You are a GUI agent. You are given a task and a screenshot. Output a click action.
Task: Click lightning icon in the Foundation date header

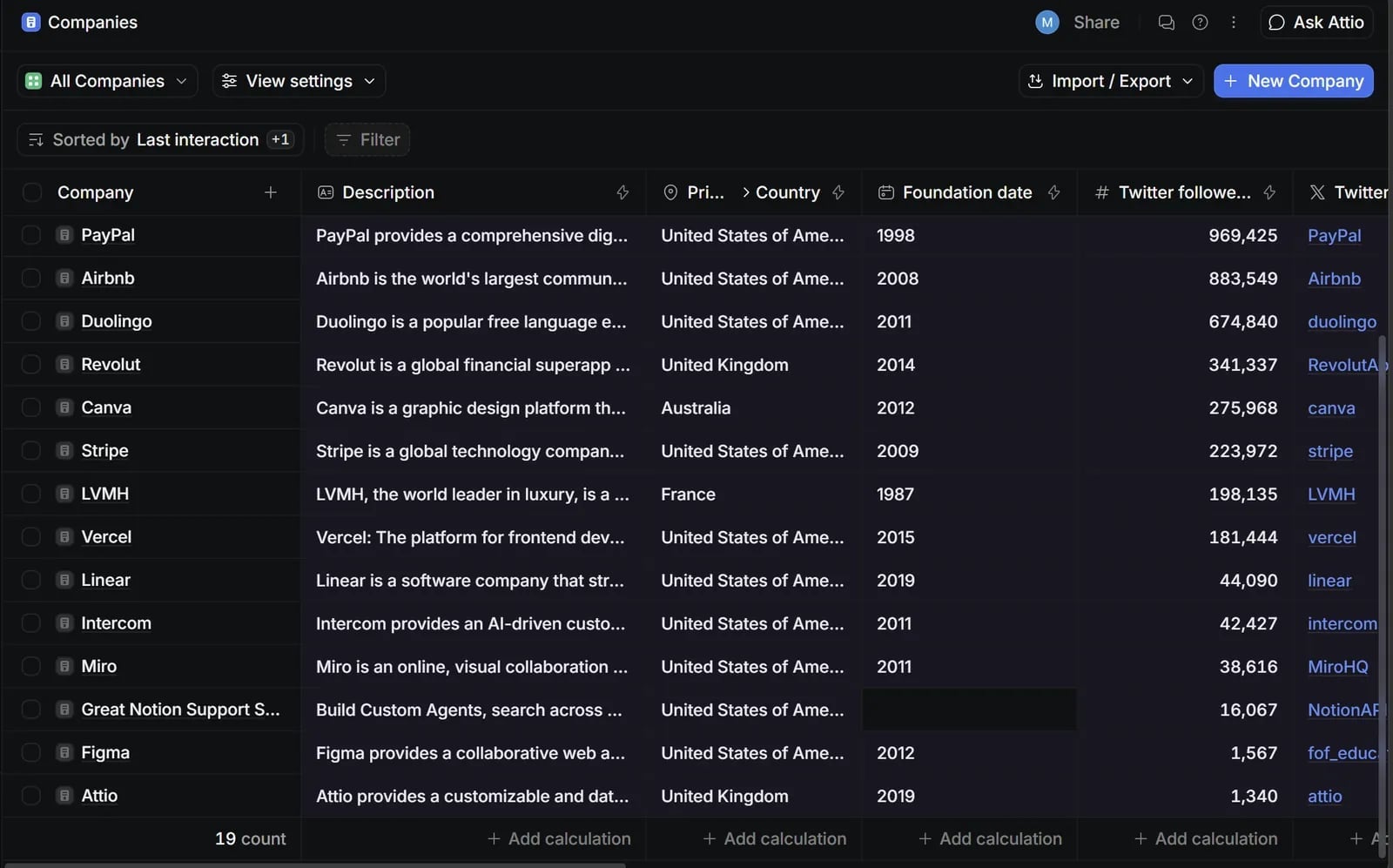[x=1053, y=192]
